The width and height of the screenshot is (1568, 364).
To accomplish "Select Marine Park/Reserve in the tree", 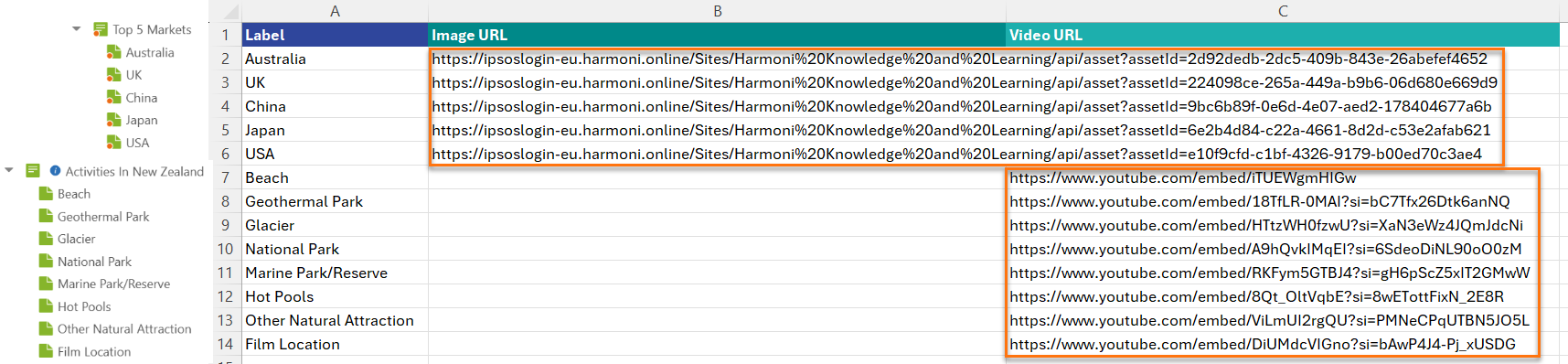I will click(x=113, y=284).
